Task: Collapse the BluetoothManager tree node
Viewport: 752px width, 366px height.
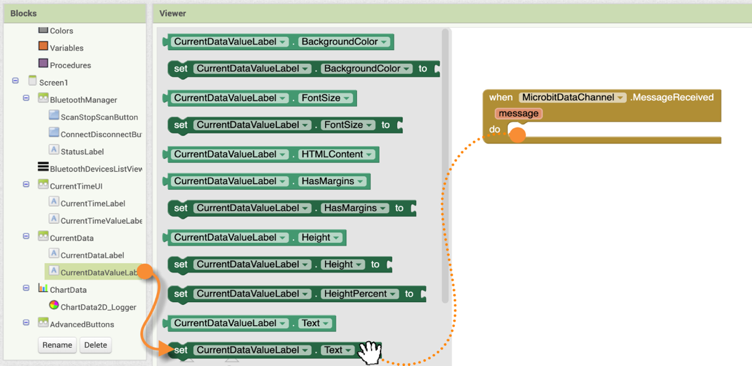Action: [x=26, y=99]
